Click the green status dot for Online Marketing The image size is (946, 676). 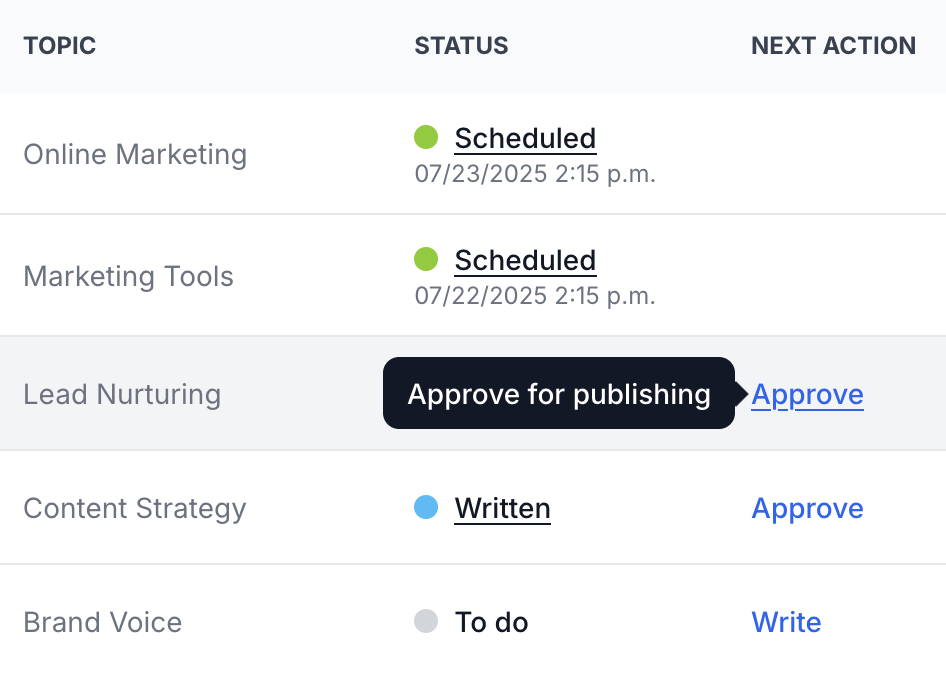[426, 137]
